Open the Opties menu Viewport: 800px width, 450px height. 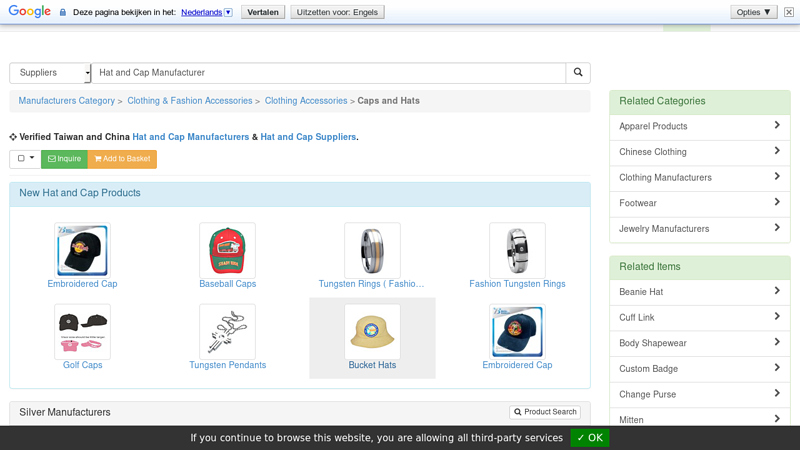coord(754,12)
